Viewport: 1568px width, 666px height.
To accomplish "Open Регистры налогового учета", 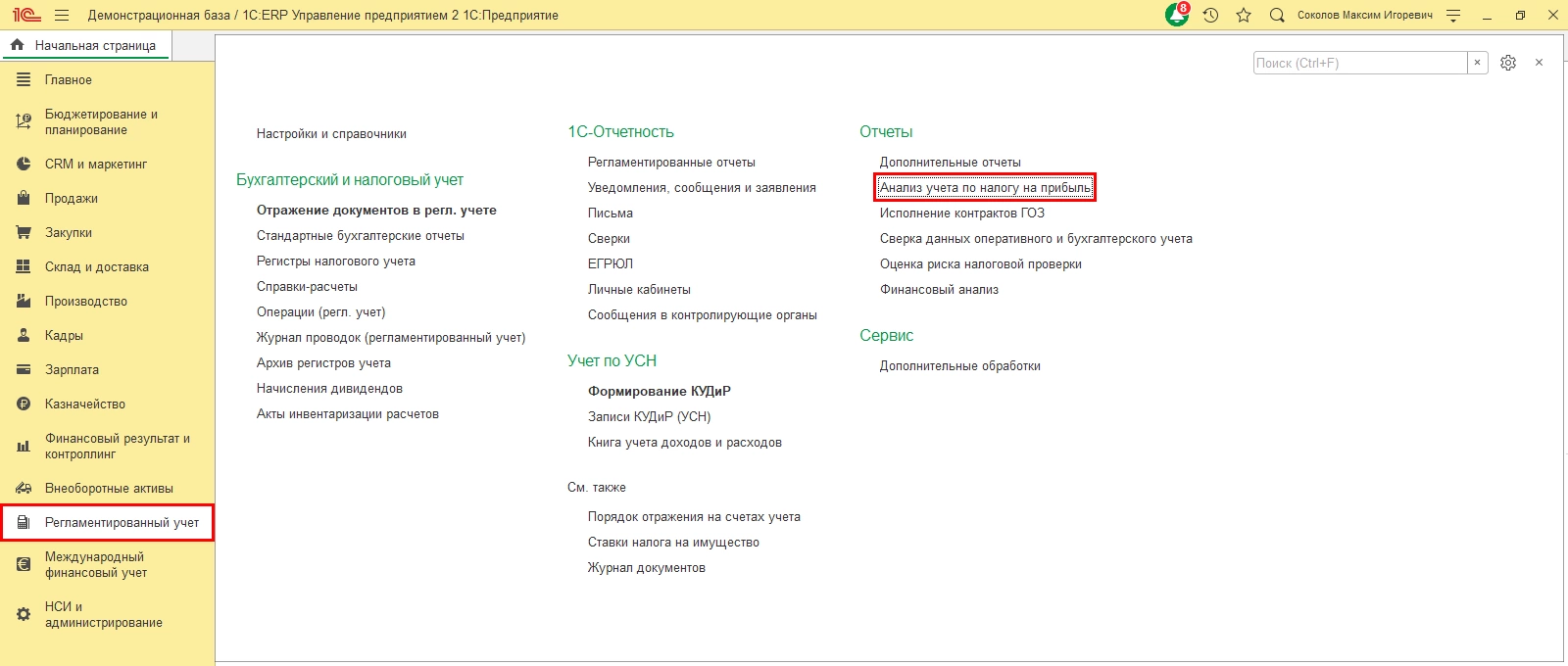I will tap(336, 261).
